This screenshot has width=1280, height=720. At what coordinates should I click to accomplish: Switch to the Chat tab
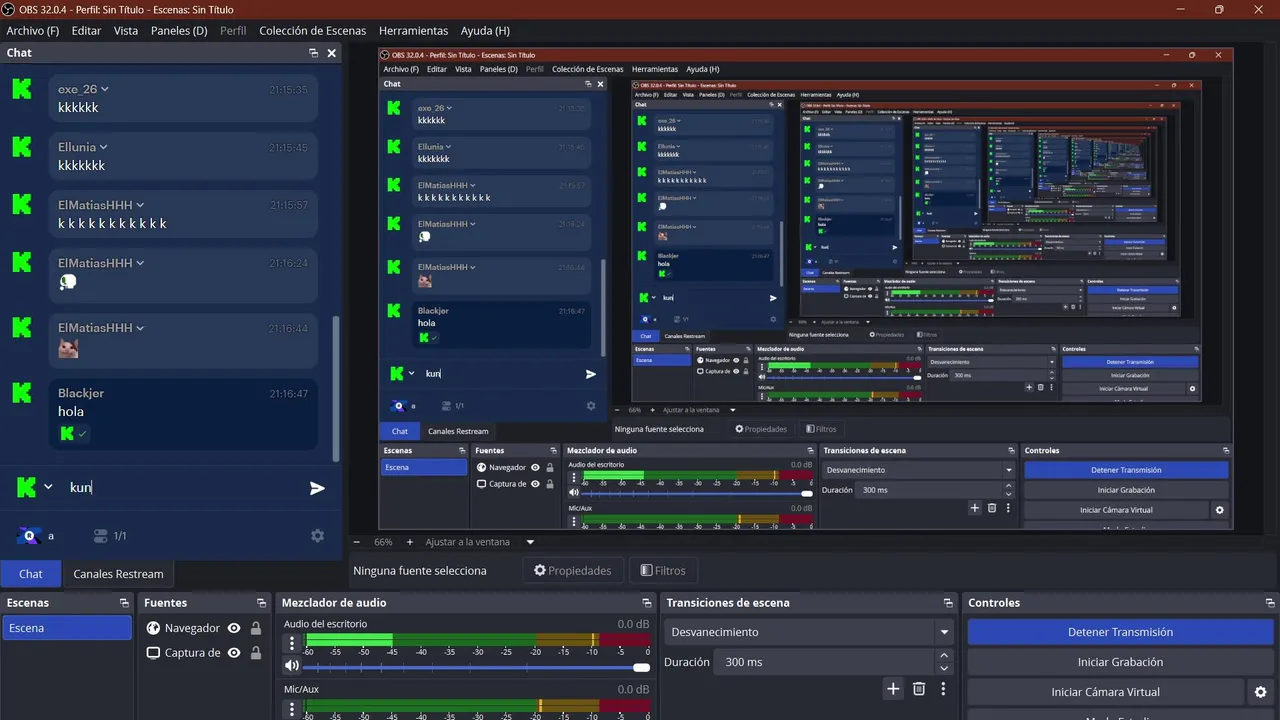click(x=31, y=574)
